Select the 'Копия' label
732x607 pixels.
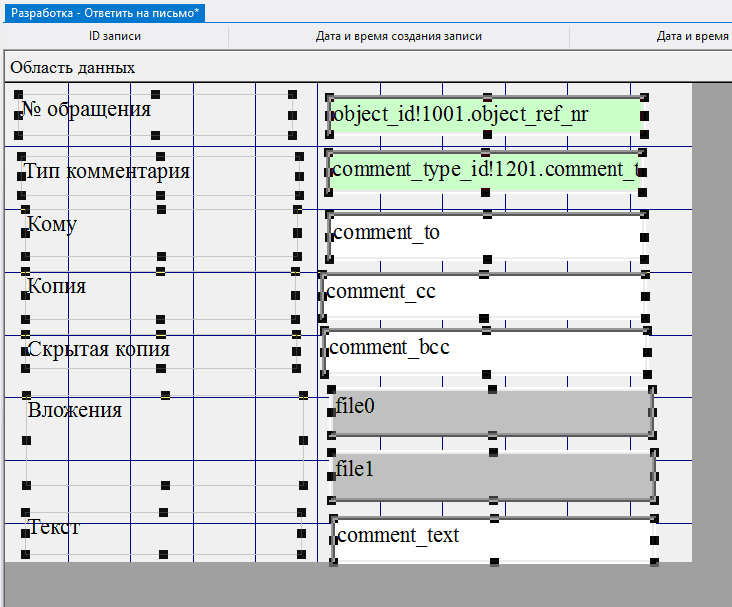point(57,286)
